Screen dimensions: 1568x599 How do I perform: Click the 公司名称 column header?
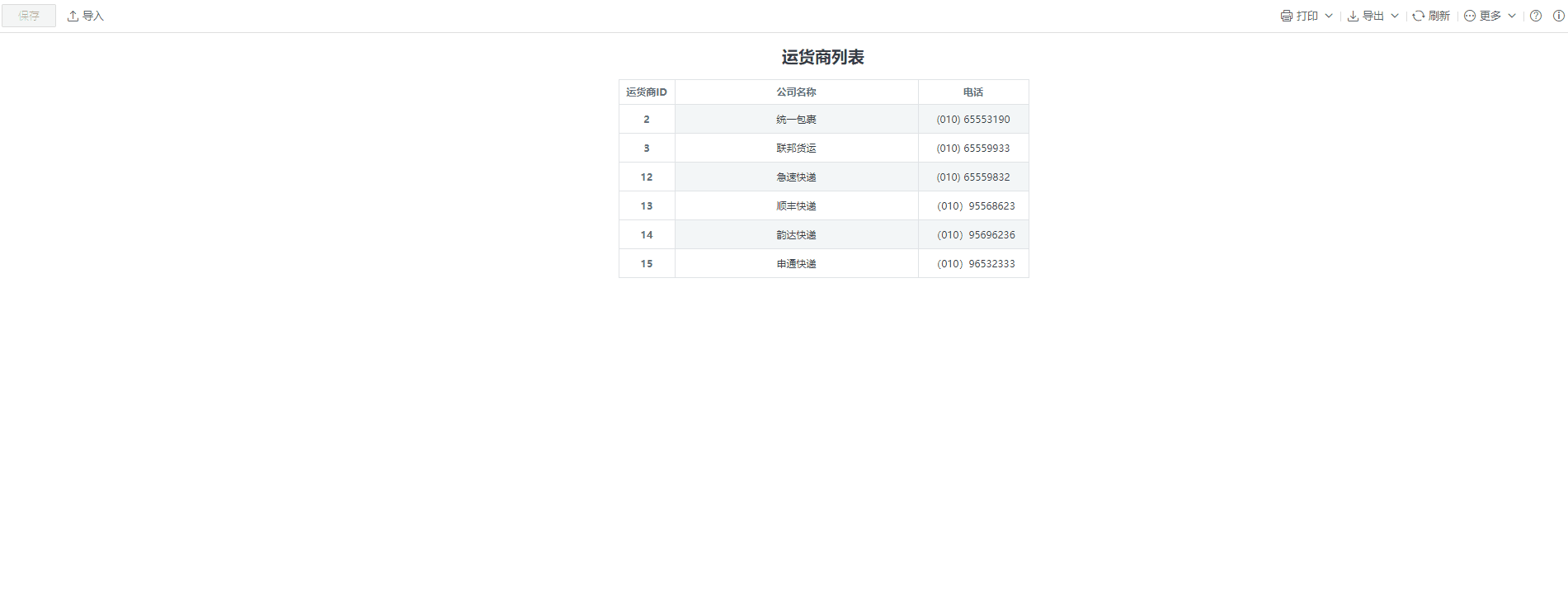pos(796,92)
